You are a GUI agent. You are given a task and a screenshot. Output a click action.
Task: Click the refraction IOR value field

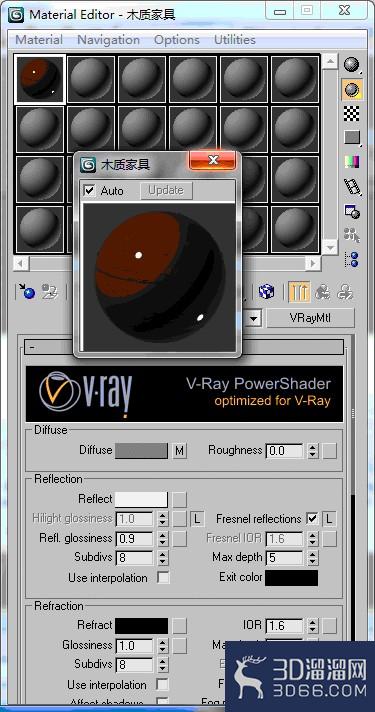pos(284,626)
